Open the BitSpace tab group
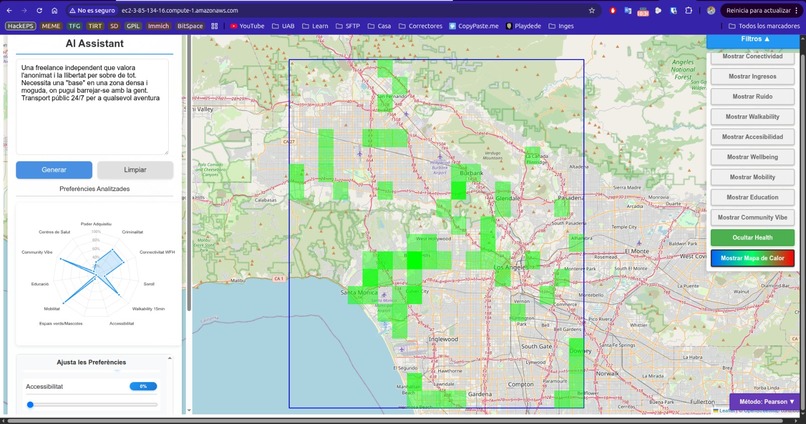Screen dimensions: 806x424 (190, 26)
